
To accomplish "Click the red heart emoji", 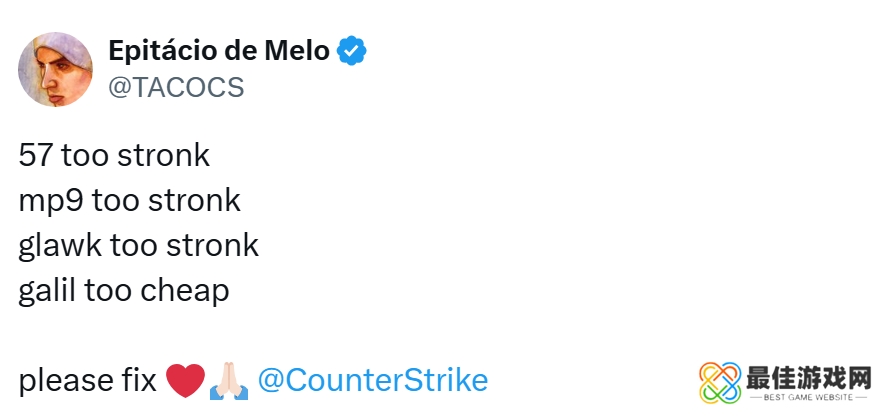I will (x=185, y=381).
